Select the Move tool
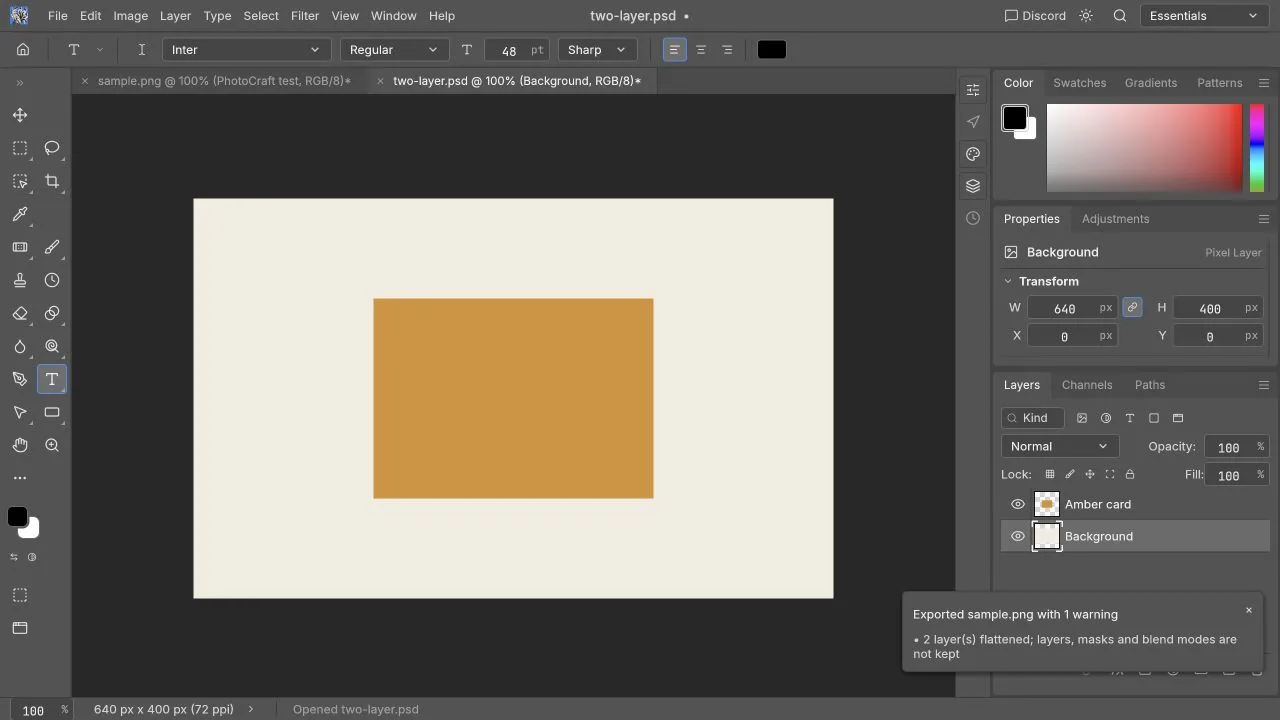1280x720 pixels. (20, 115)
